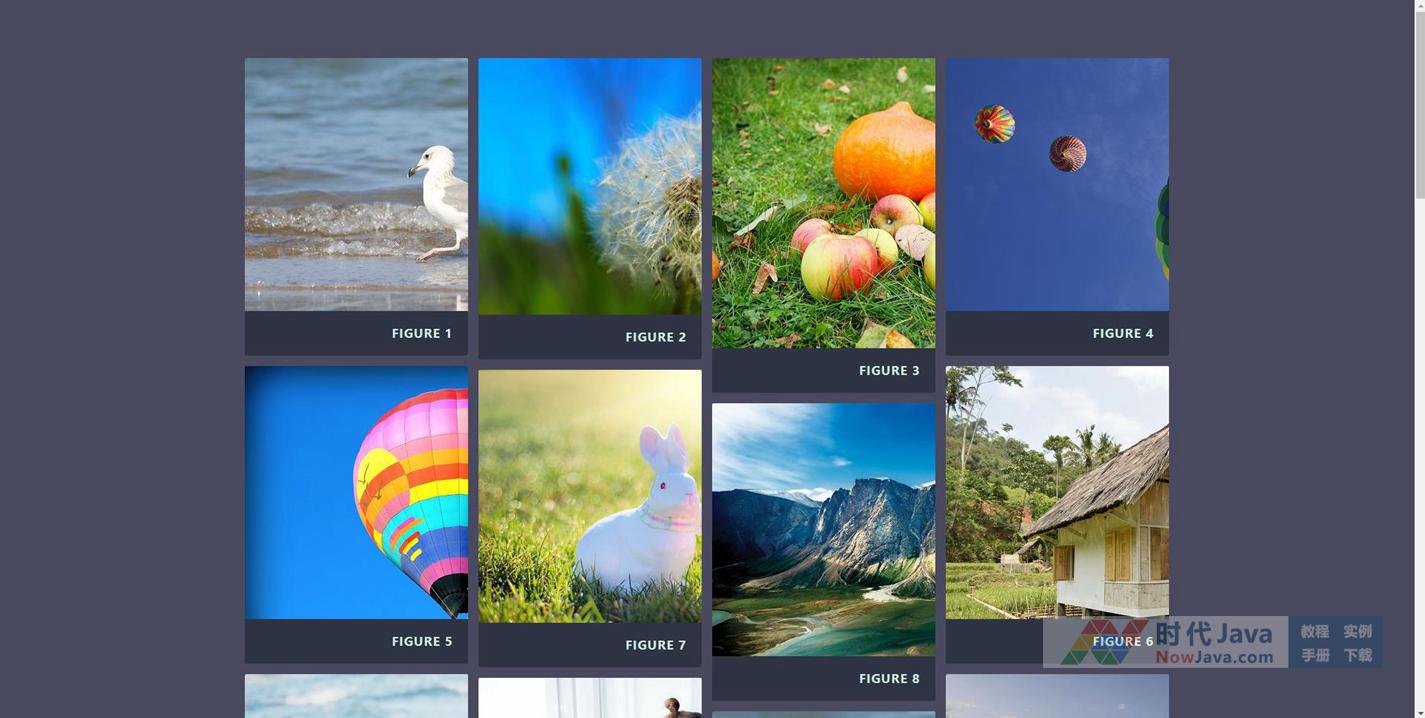Click the NowJava.com watermark logo
Screen dimensions: 1425x718
(1166, 642)
